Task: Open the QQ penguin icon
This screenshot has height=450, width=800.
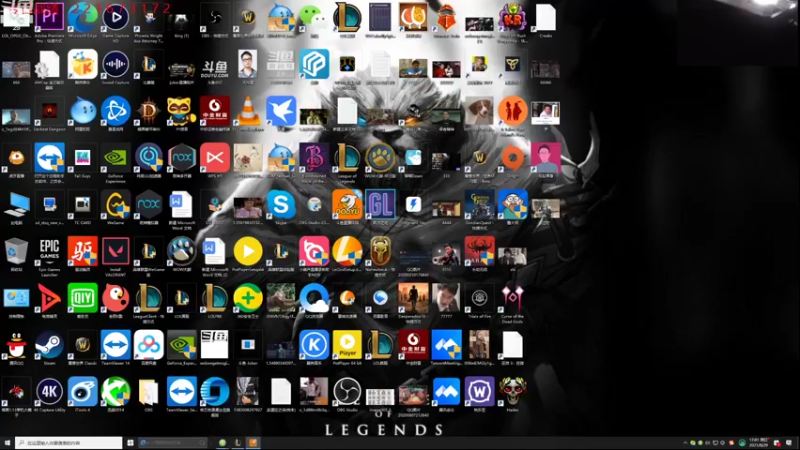Action: pos(16,345)
